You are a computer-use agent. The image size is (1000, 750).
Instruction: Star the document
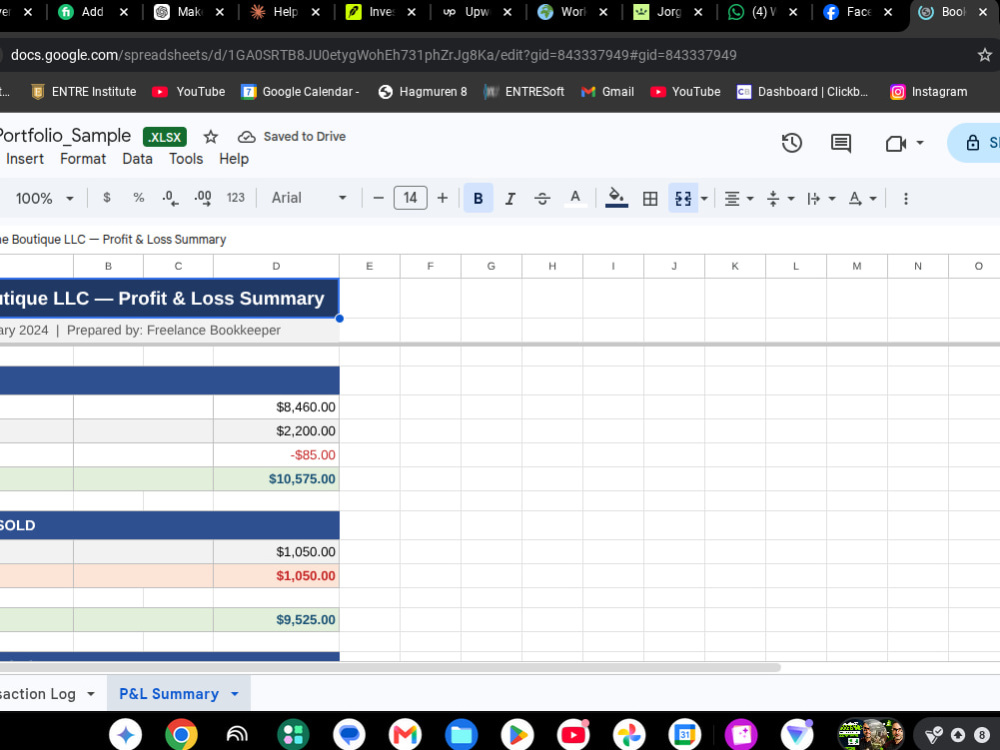210,137
